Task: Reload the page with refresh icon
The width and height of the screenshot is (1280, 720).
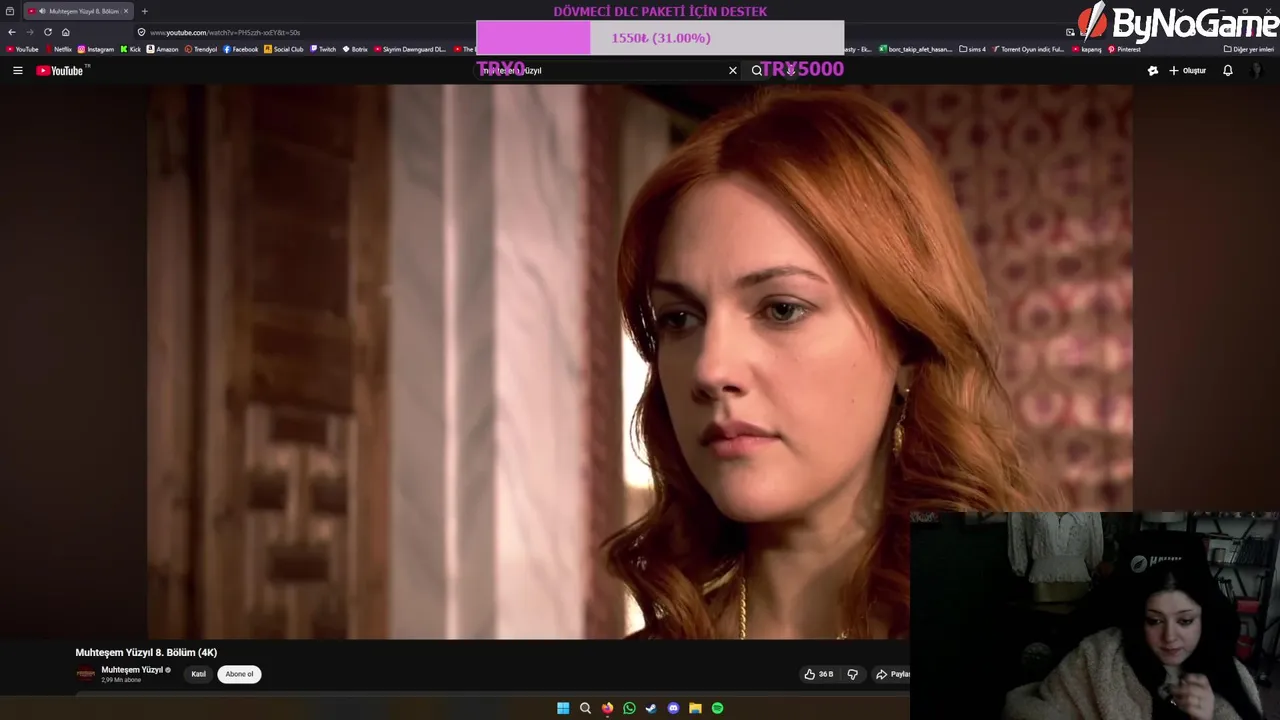Action: pos(48,32)
